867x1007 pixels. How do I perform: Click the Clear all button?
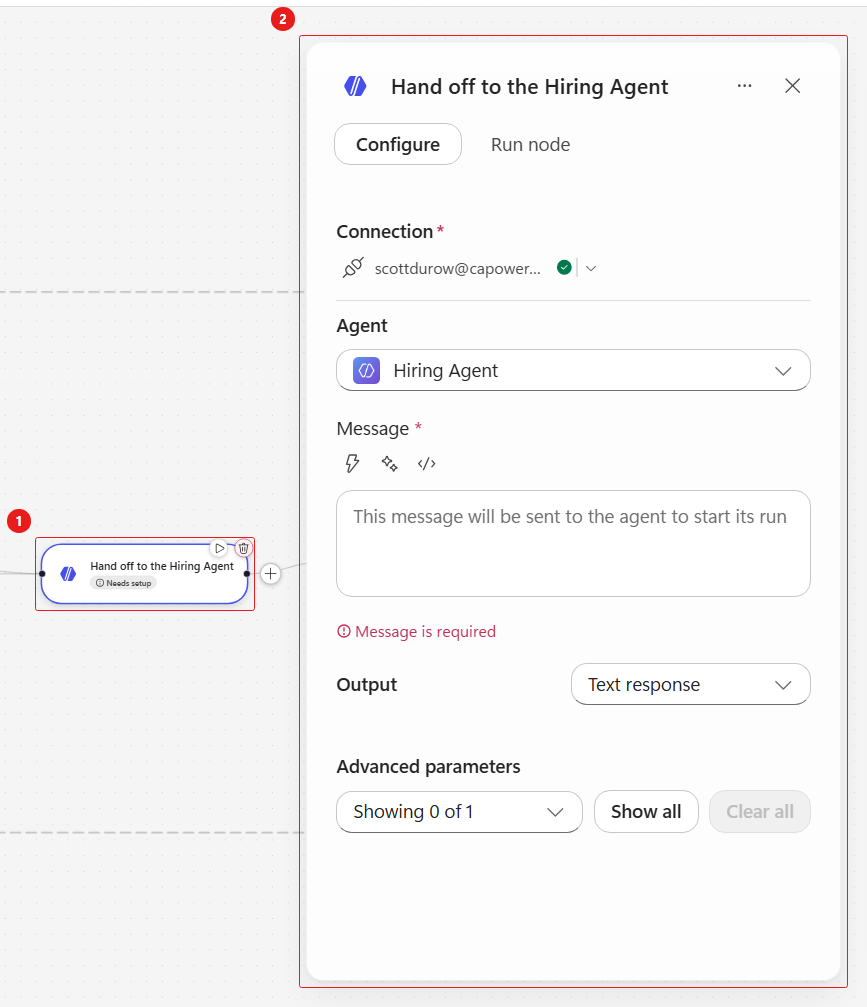pyautogui.click(x=760, y=812)
